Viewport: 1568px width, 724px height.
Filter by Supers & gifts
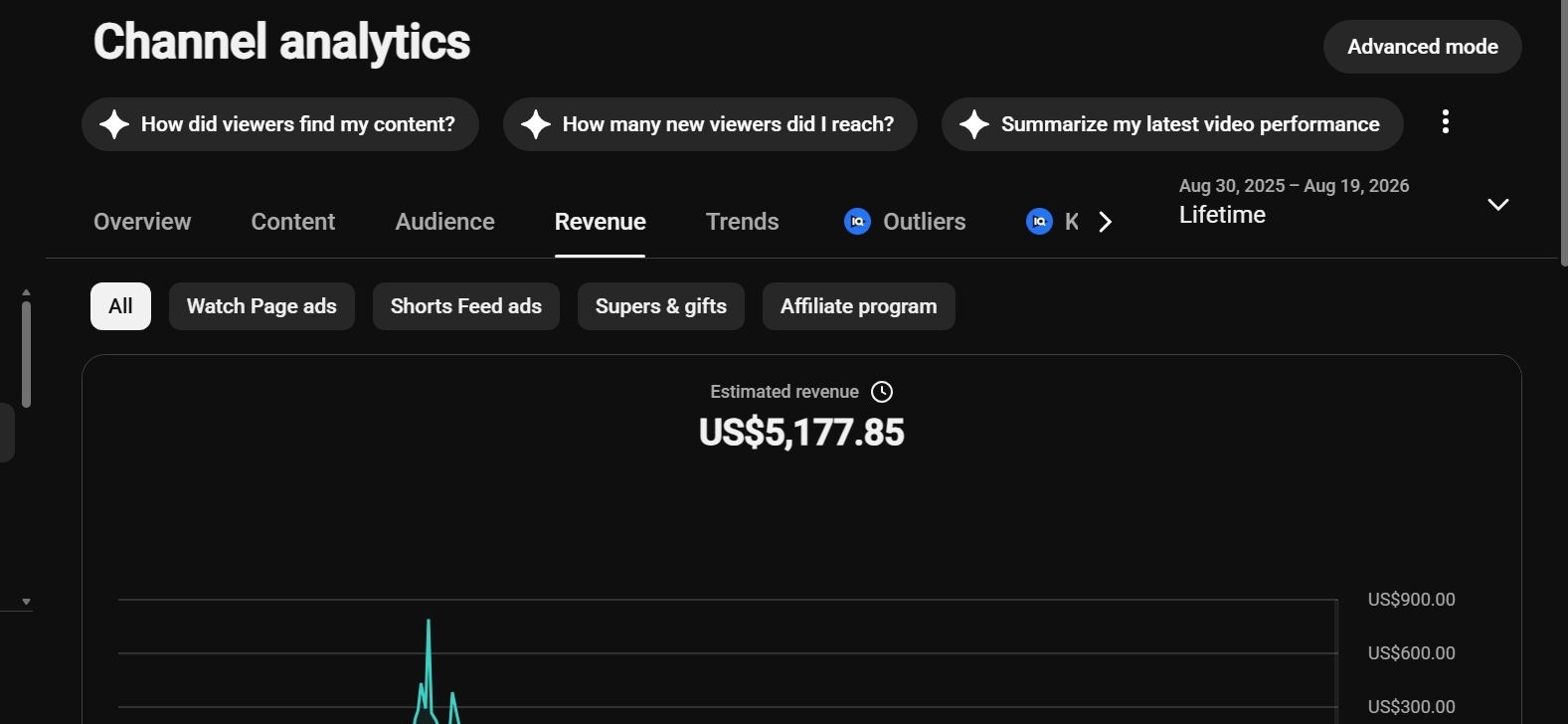(x=661, y=306)
